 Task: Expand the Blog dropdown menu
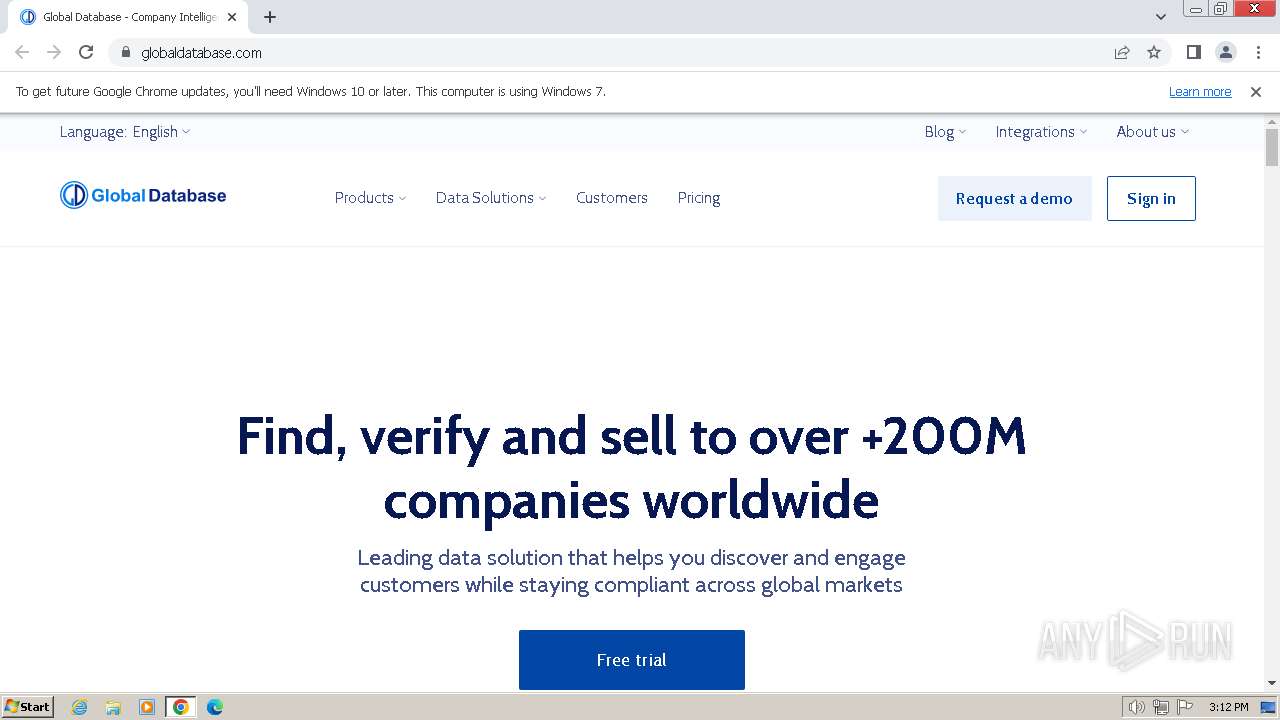click(945, 132)
